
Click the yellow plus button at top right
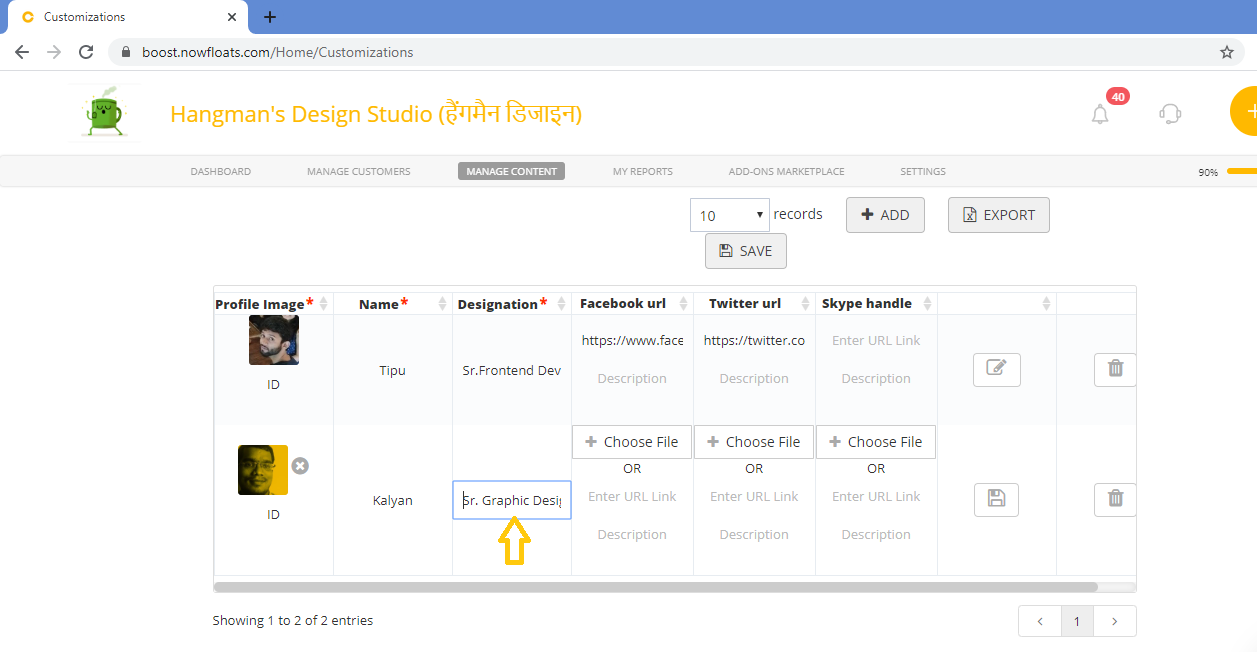[x=1244, y=111]
